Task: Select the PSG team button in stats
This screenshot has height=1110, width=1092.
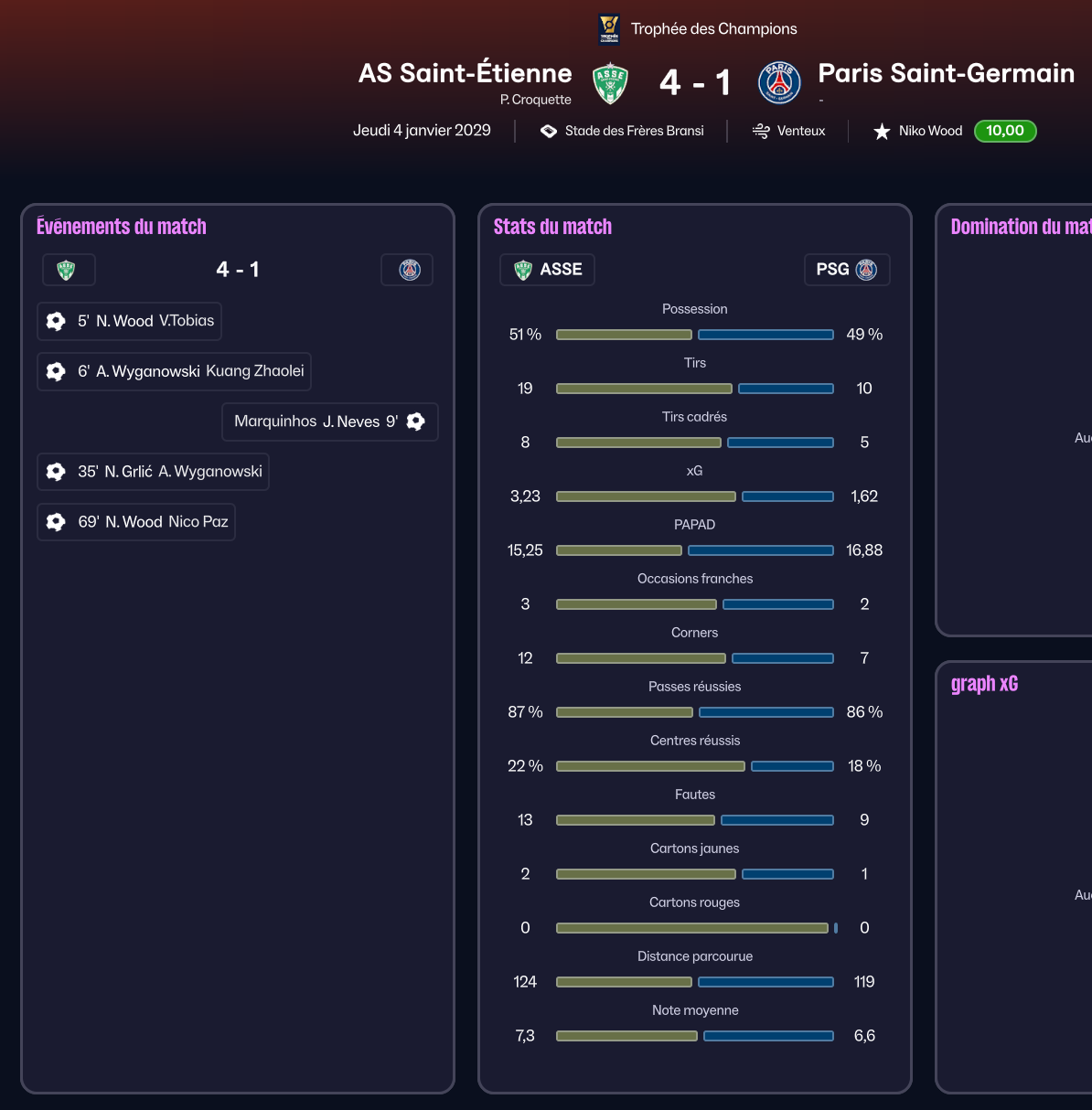Action: tap(846, 270)
